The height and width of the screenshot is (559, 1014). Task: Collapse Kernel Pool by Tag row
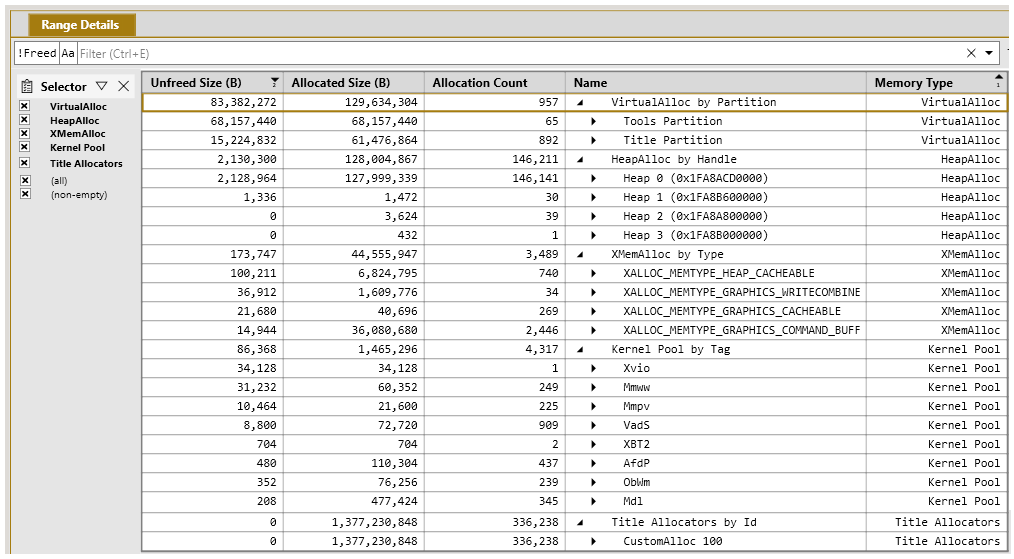(x=580, y=349)
